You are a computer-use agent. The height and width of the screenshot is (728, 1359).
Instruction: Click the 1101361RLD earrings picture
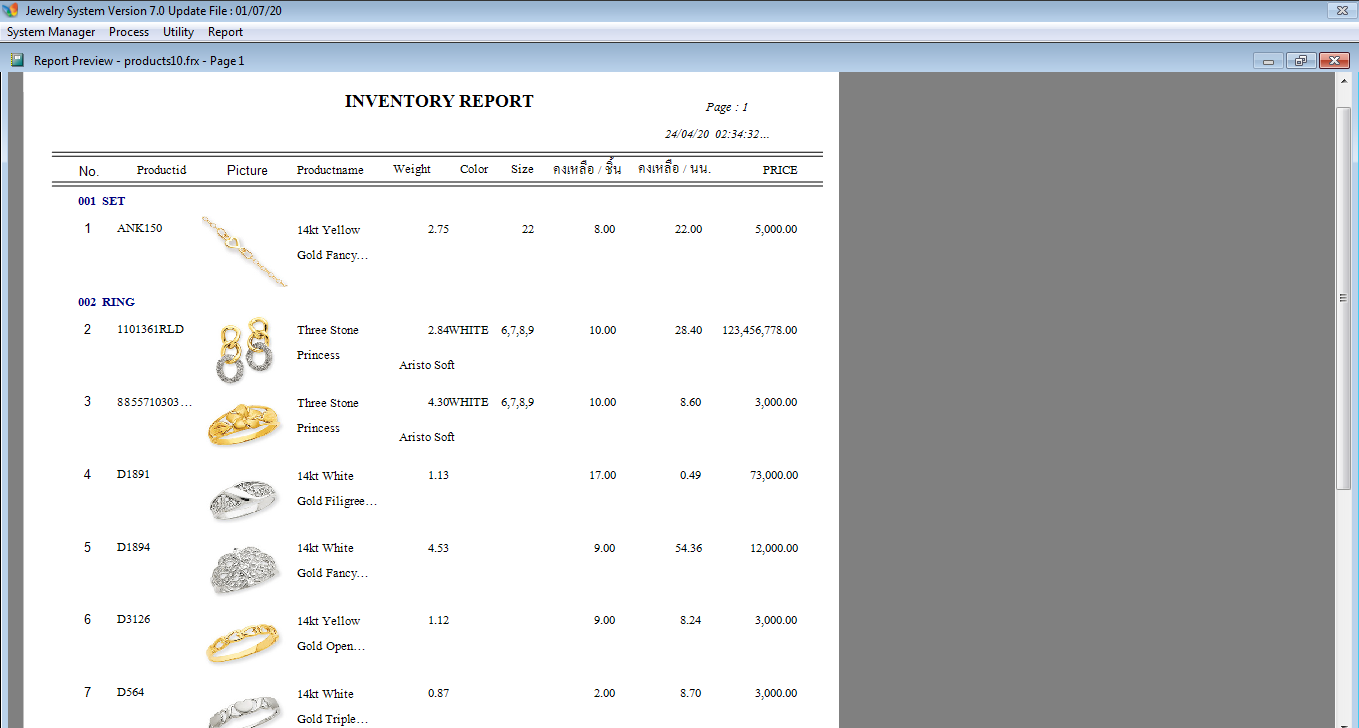(246, 350)
